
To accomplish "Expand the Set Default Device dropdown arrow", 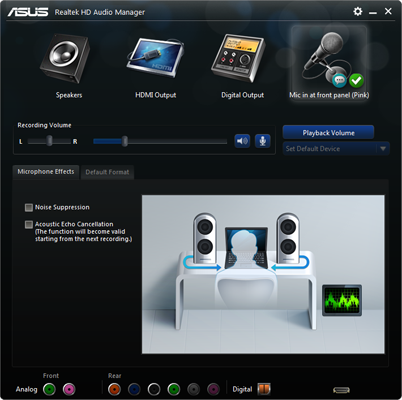I will 383,149.
